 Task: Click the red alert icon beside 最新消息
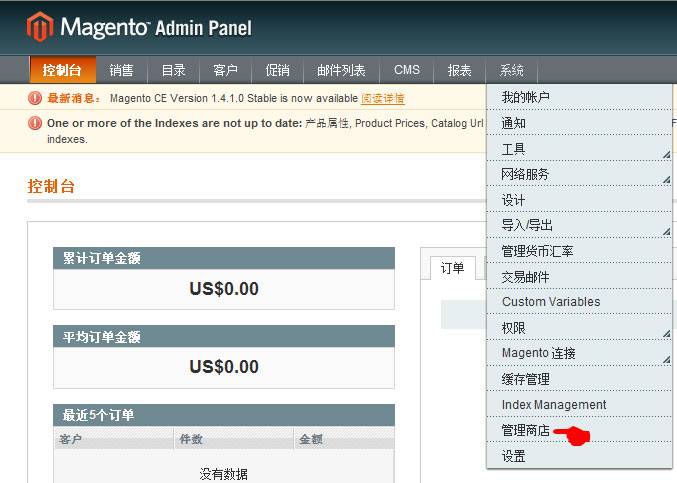click(x=35, y=98)
